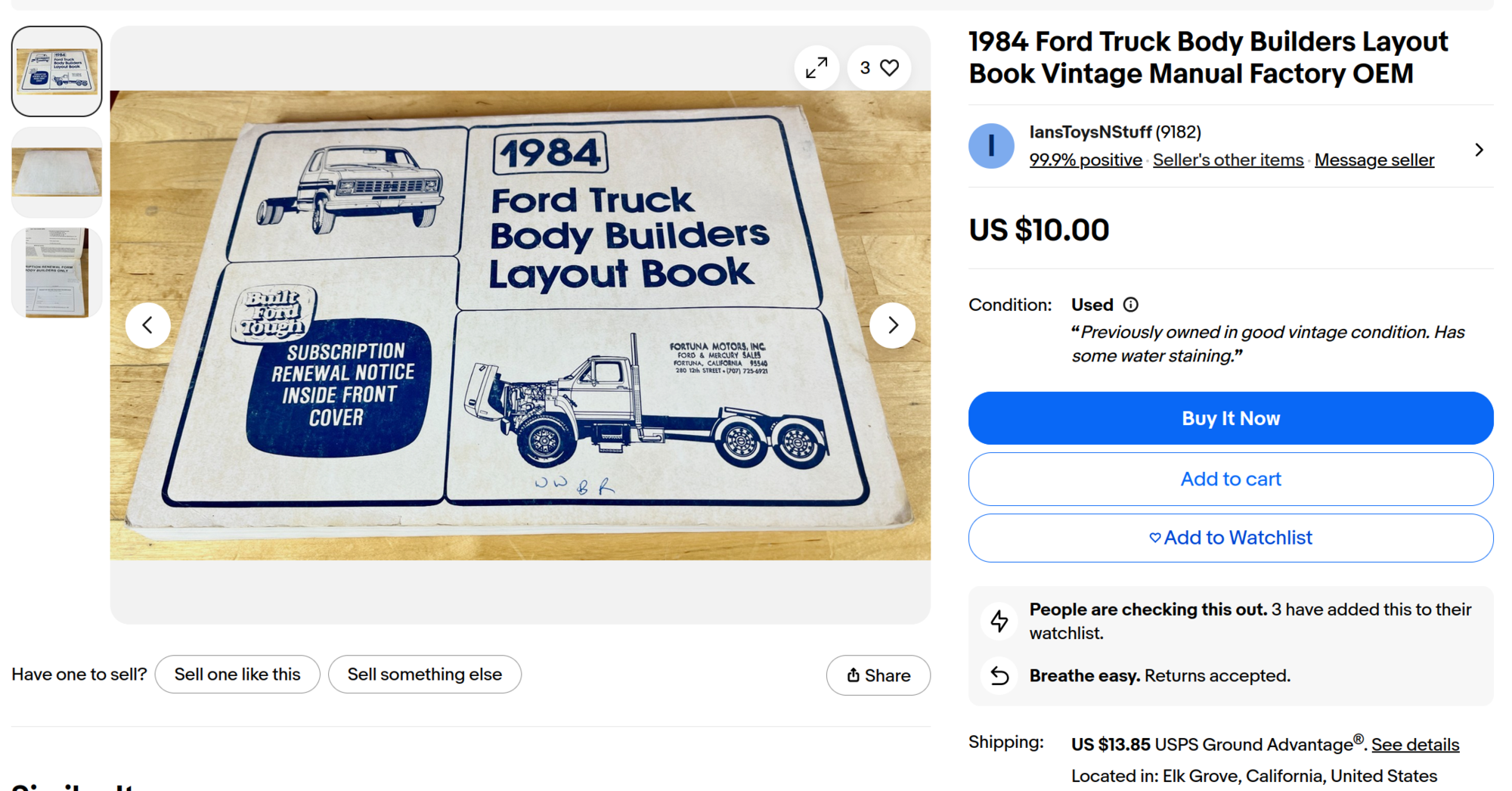Select the third renewal form thumbnail
Viewport: 1512px width, 791px height.
57,273
